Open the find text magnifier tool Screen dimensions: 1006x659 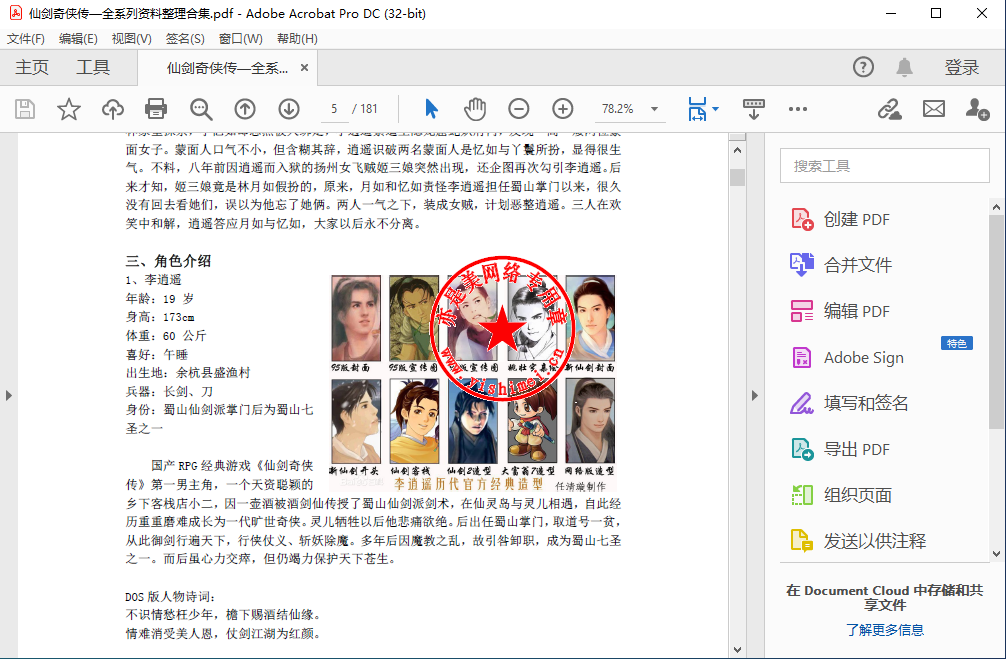pos(201,109)
